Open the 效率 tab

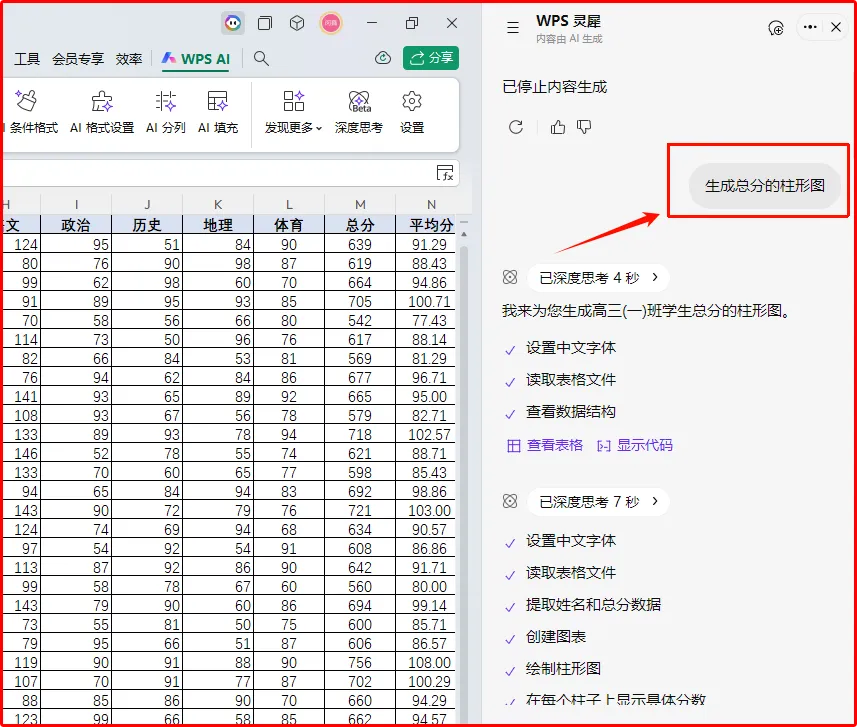click(129, 58)
